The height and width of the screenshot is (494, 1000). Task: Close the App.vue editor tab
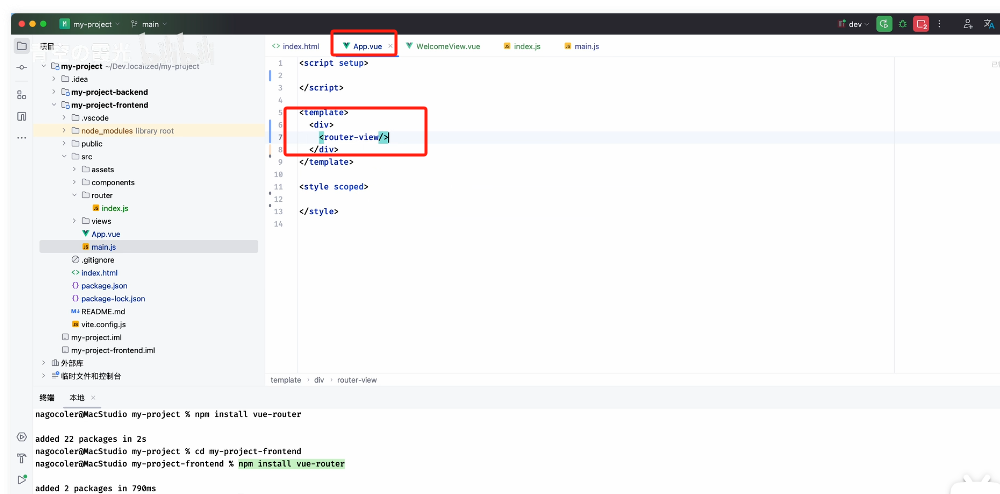390,47
